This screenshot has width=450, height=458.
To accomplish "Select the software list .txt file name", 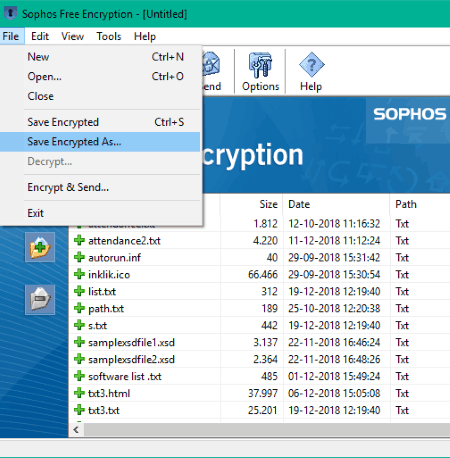I will (x=125, y=377).
